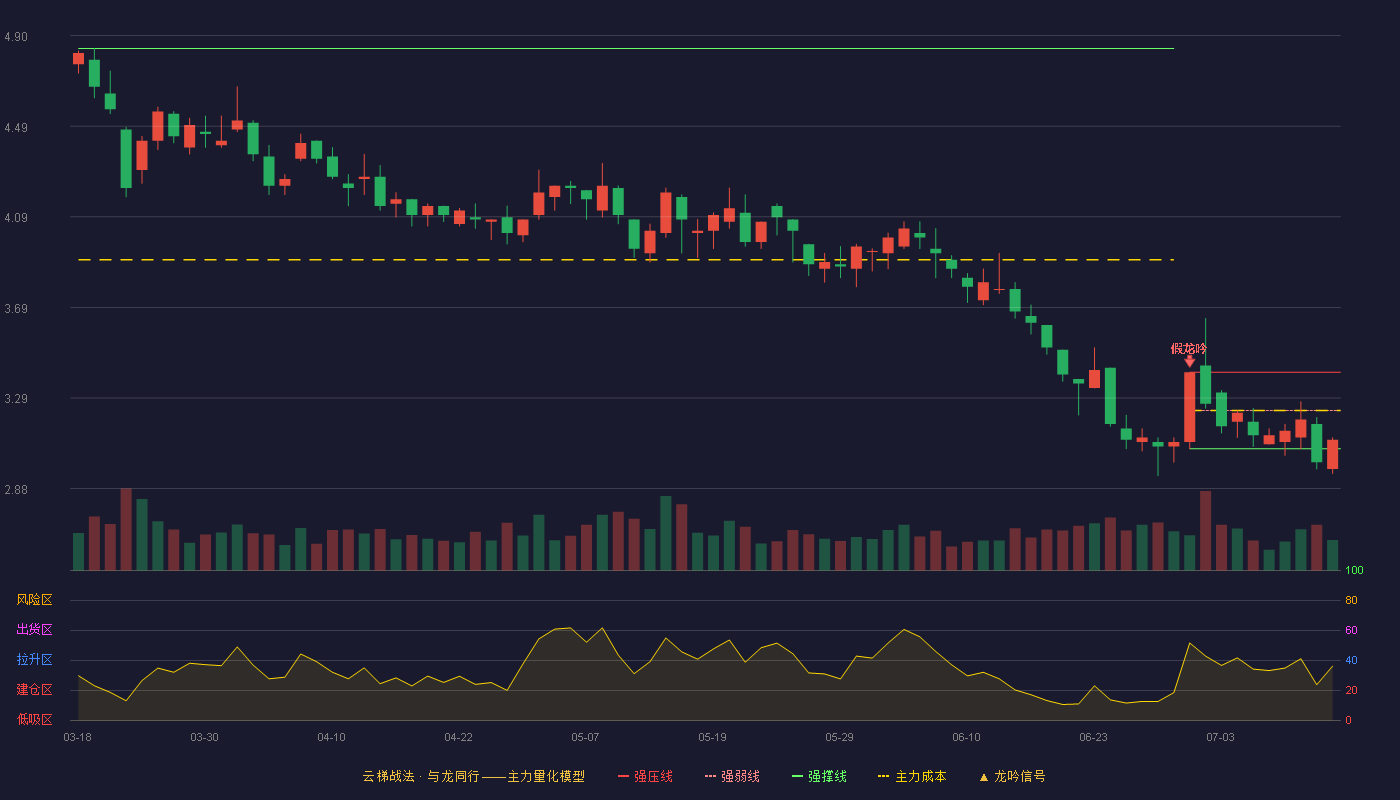Screen dimensions: 1400x800
Task: Select the 风险区 zone label
Action: (x=34, y=600)
